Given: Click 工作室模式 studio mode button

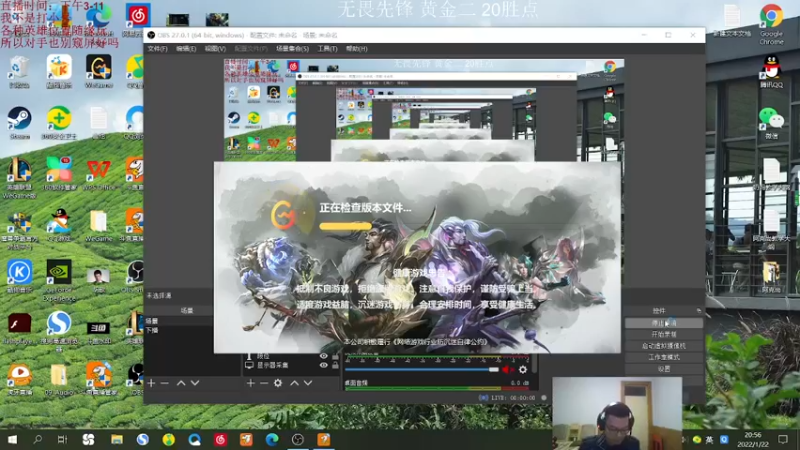Looking at the screenshot, I should coord(664,357).
